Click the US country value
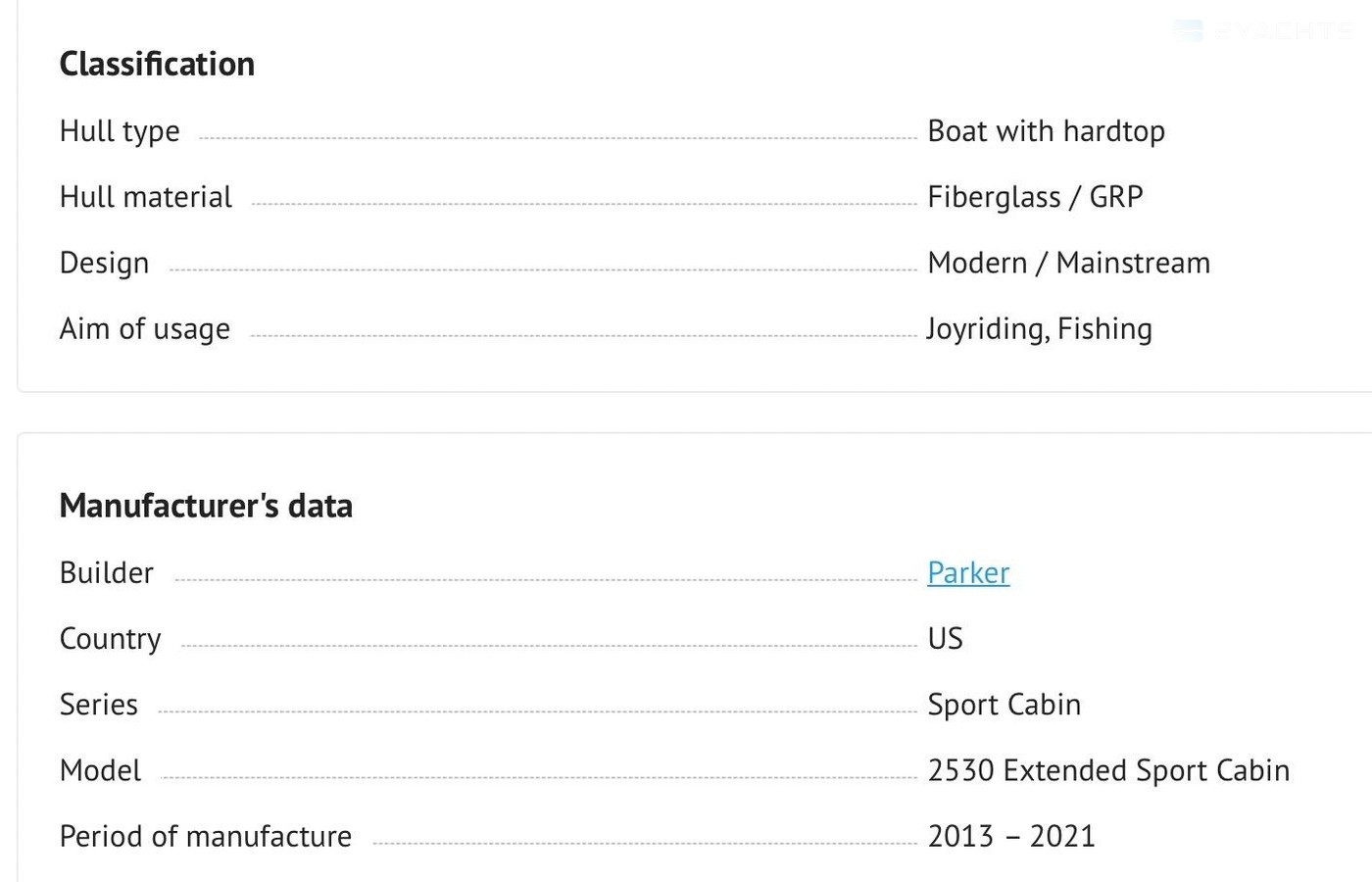Viewport: 1372px width, 882px height. tap(945, 639)
